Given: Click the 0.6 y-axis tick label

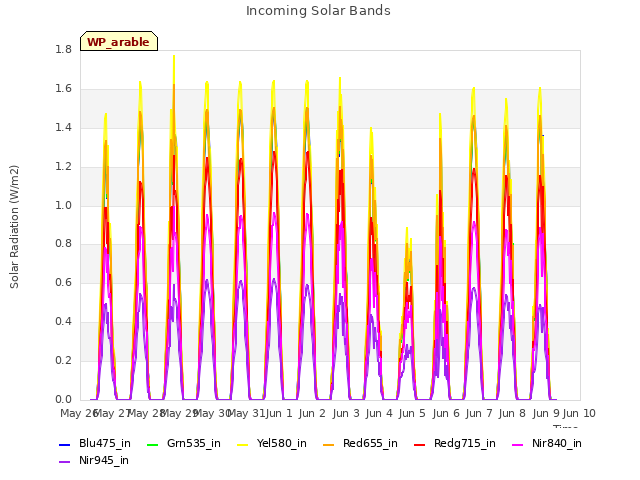Looking at the screenshot, I should [x=63, y=282].
